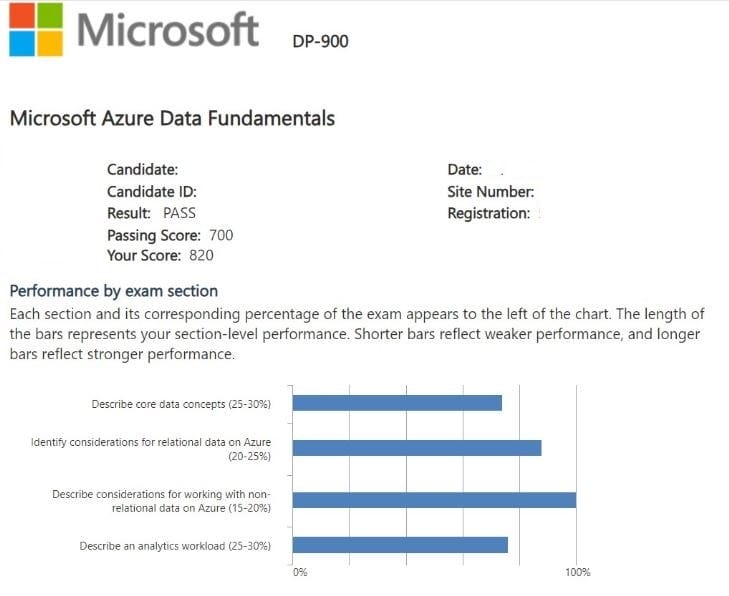Click the 100% axis label
Image resolution: width=729 pixels, height=596 pixels.
coord(577,573)
